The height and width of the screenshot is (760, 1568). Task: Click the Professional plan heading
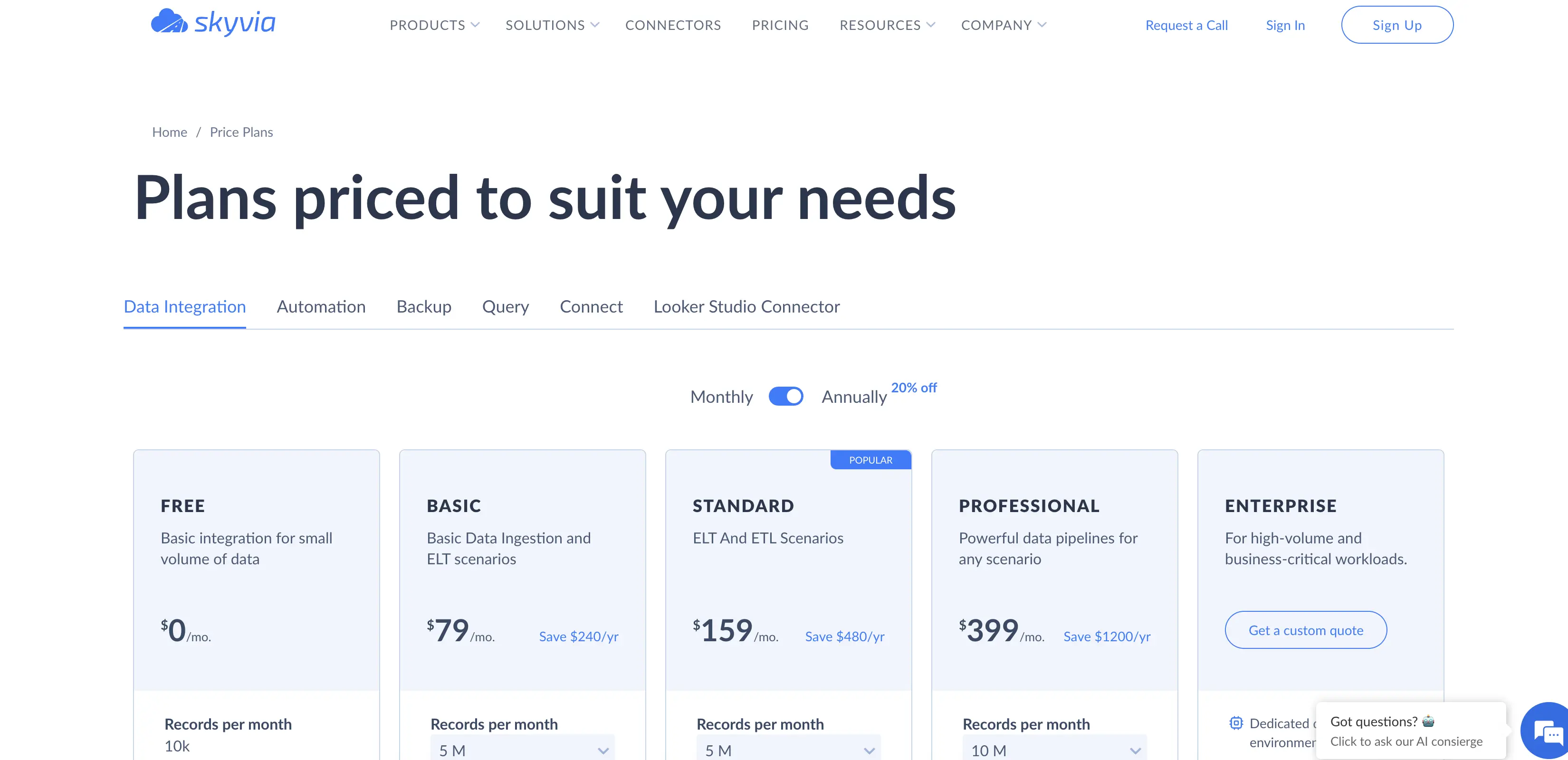pyautogui.click(x=1029, y=506)
